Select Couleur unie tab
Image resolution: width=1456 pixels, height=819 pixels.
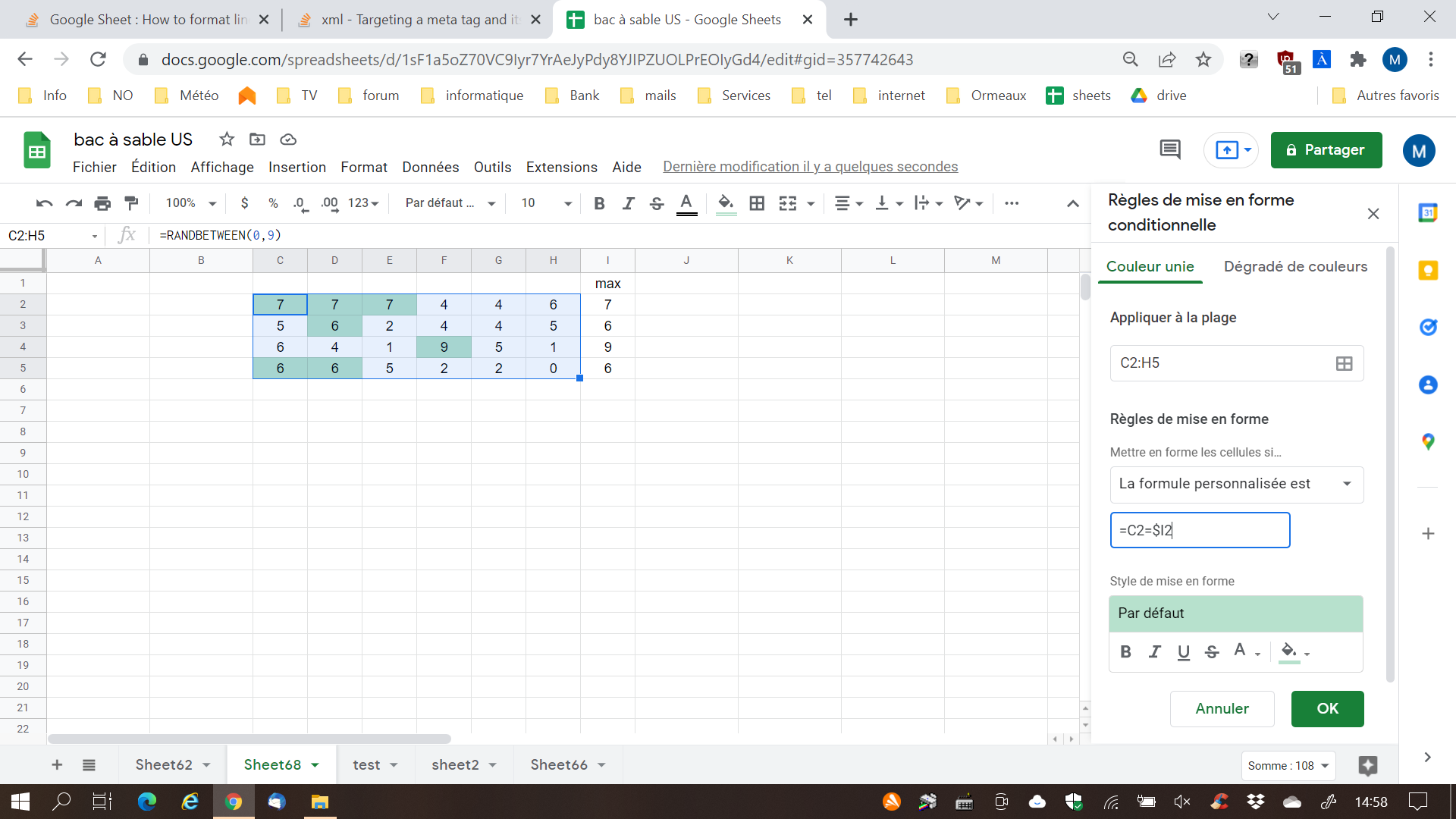click(x=1150, y=266)
